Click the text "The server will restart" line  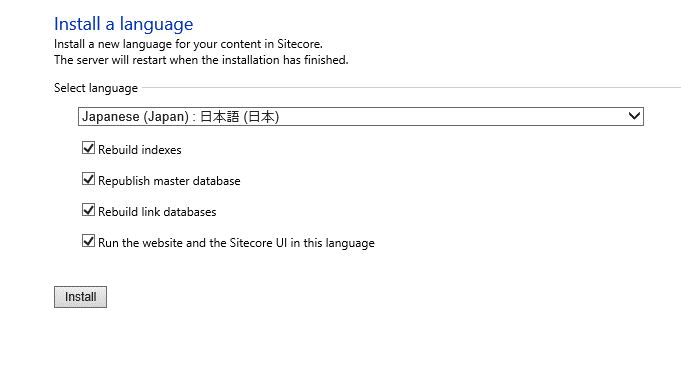click(x=201, y=60)
